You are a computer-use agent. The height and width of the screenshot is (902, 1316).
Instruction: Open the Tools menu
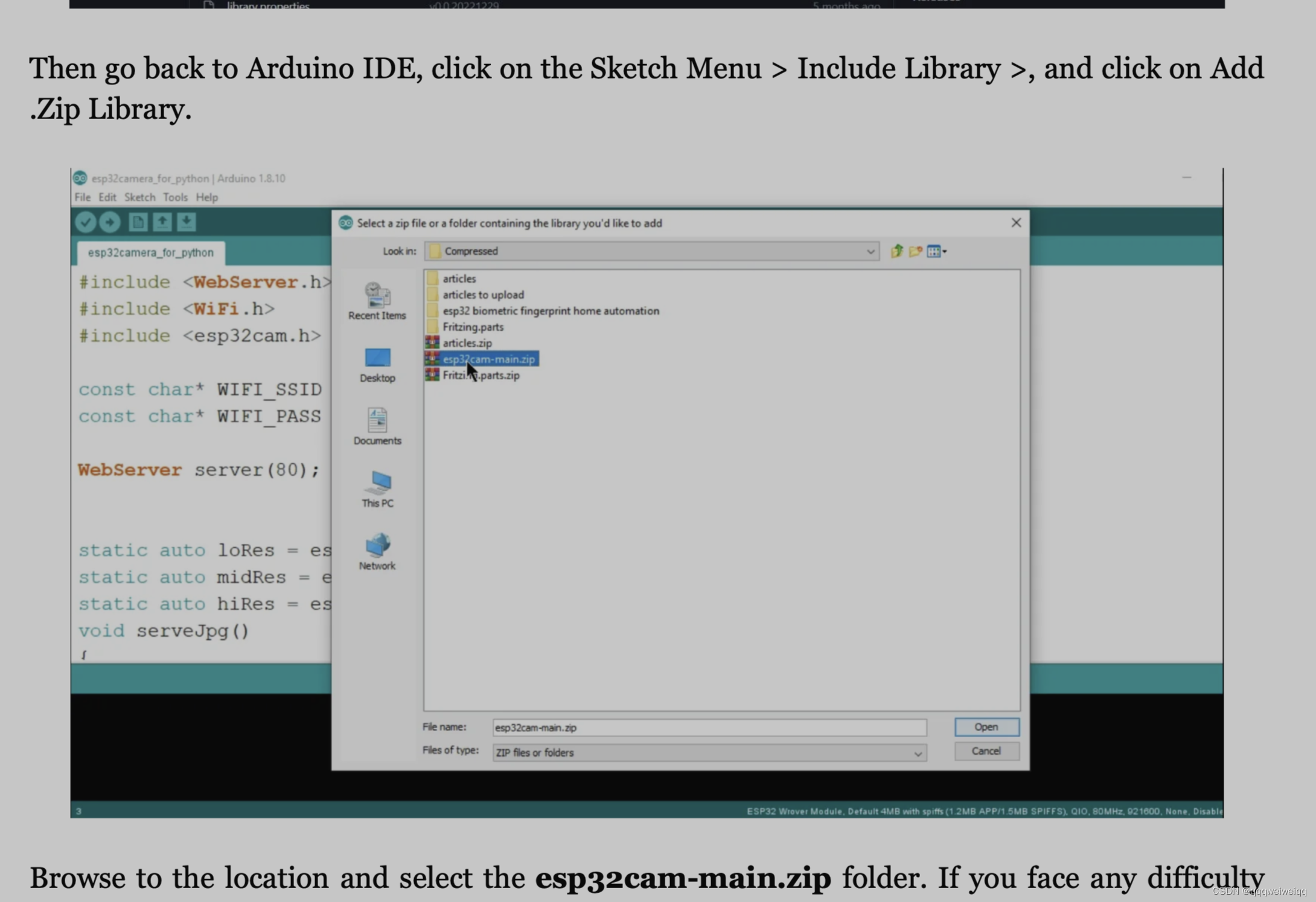175,197
